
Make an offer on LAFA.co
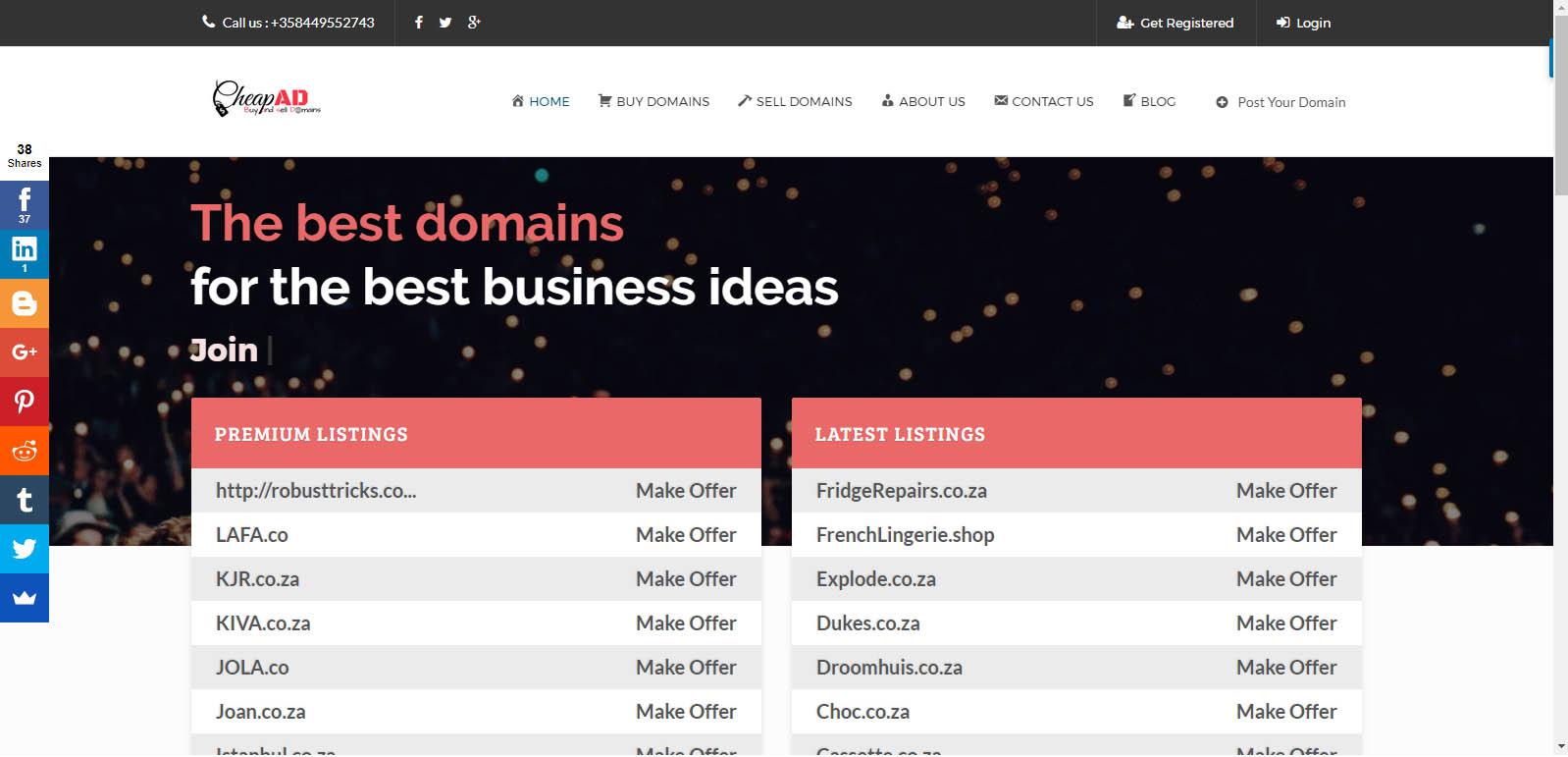coord(685,535)
